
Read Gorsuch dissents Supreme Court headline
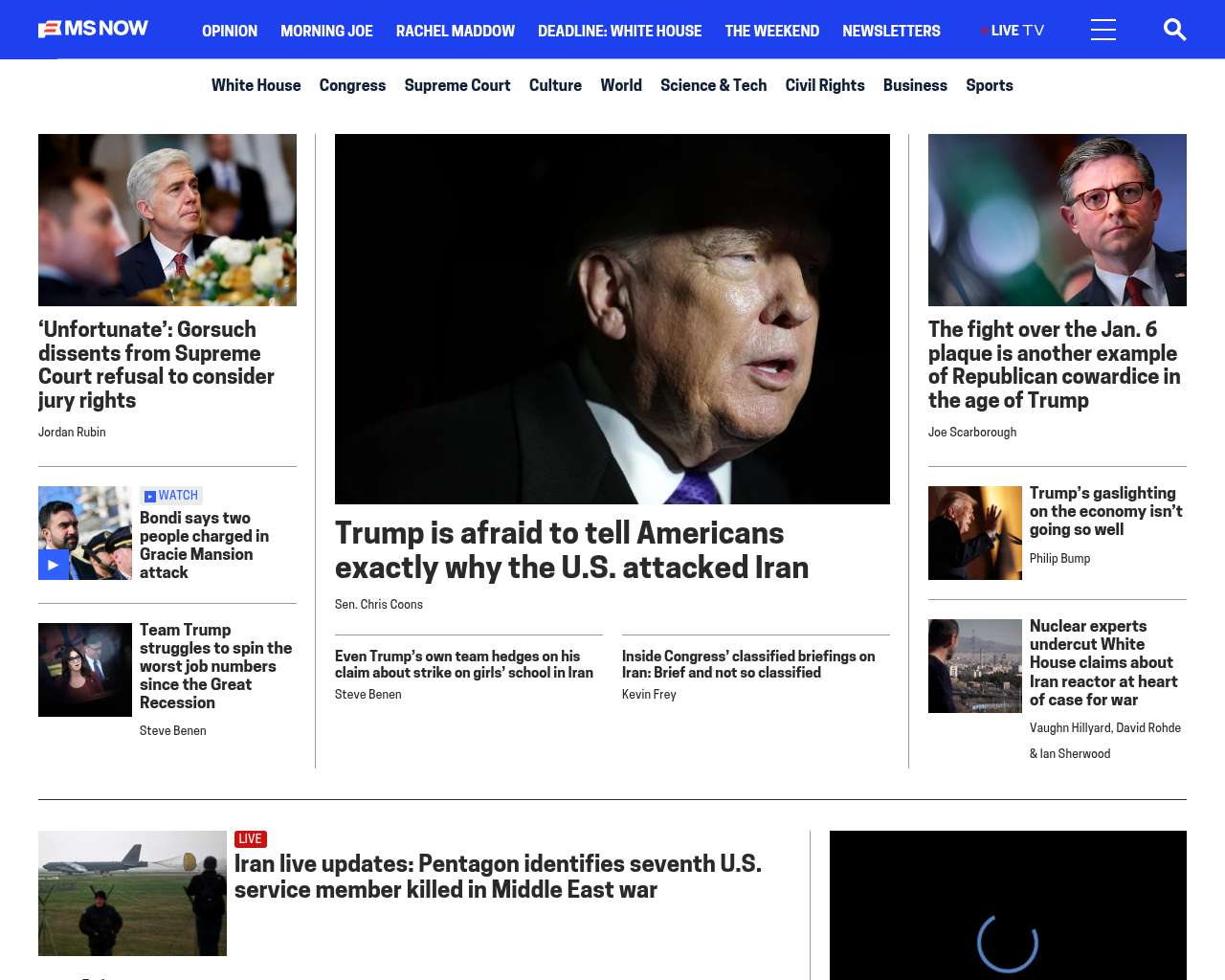point(157,365)
